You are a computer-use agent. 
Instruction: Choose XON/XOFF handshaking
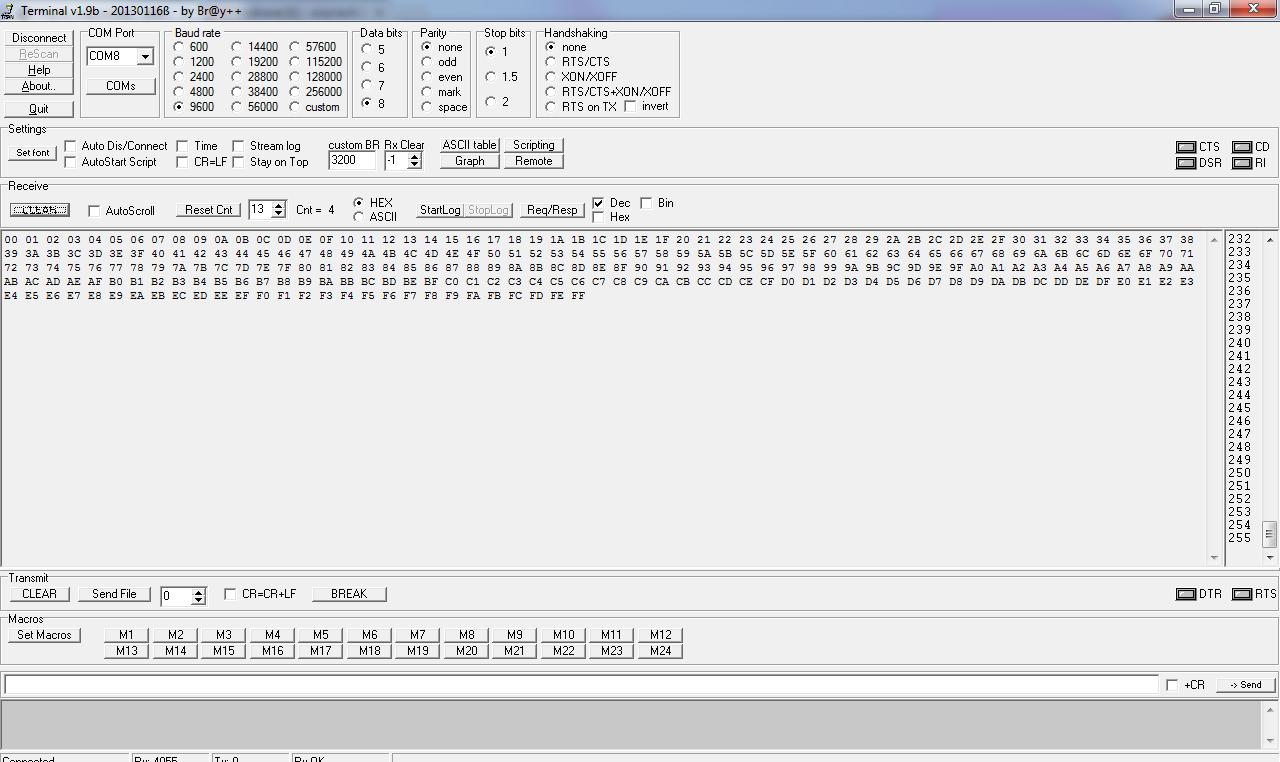(x=550, y=77)
